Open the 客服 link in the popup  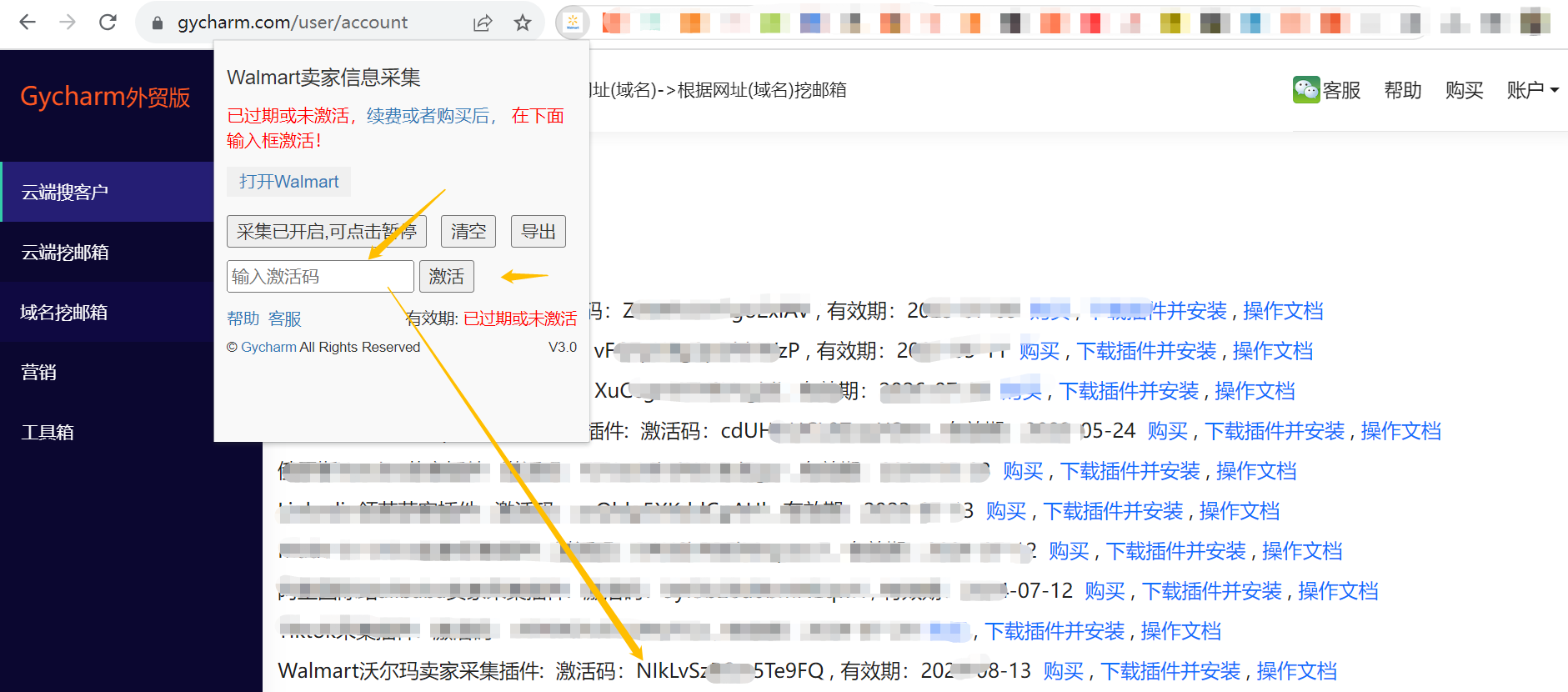285,318
